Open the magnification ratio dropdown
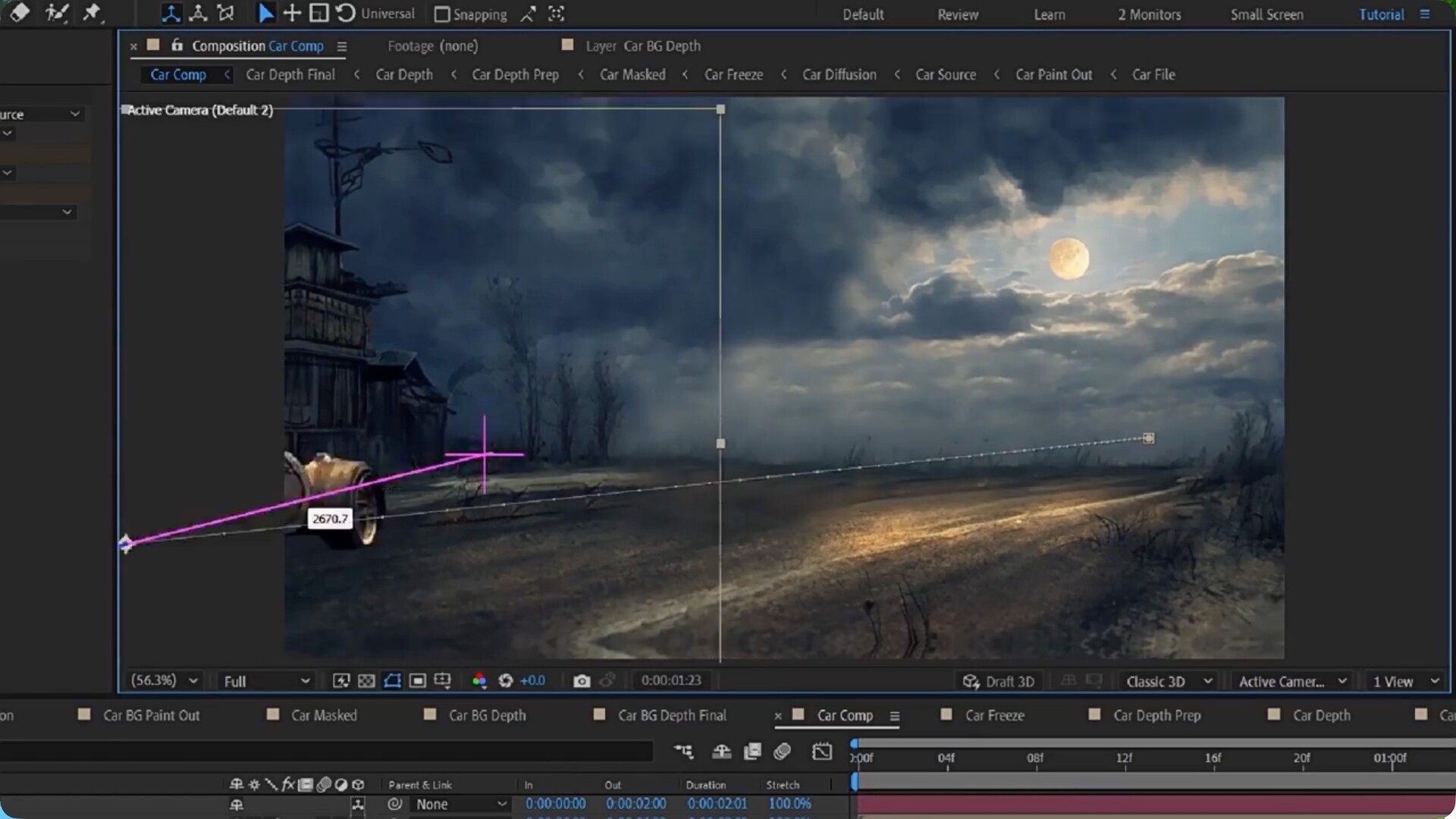This screenshot has width=1456, height=819. [165, 680]
